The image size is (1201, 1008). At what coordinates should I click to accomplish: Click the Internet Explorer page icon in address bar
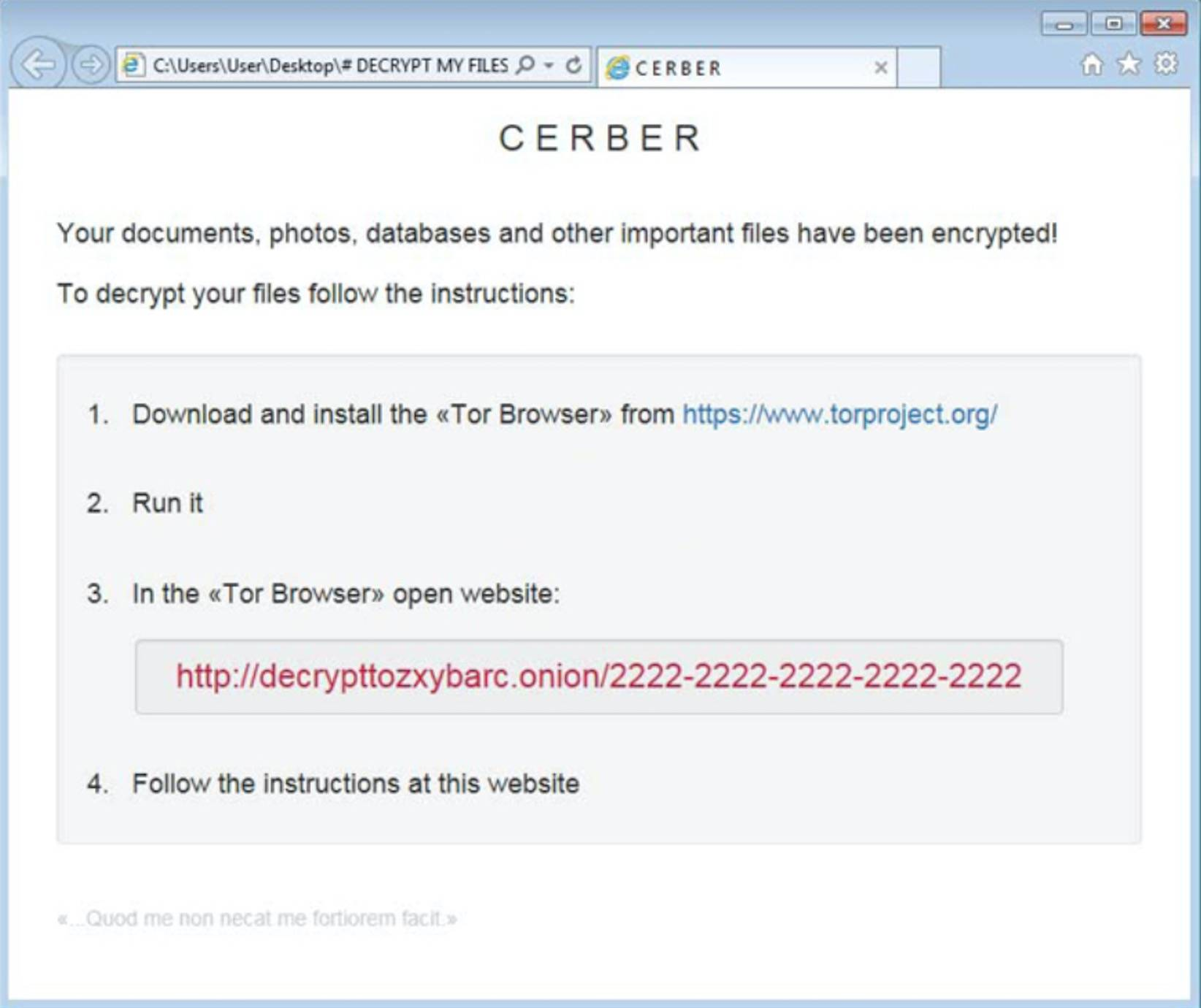point(133,66)
